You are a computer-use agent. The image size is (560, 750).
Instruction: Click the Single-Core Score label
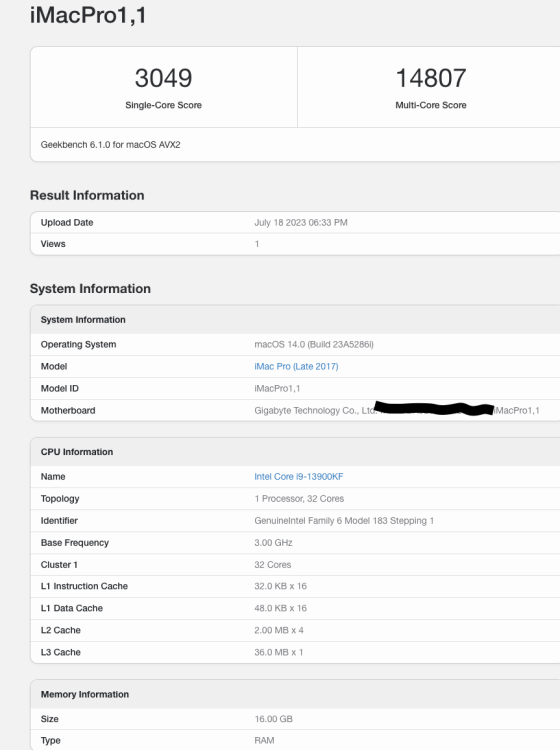[164, 105]
